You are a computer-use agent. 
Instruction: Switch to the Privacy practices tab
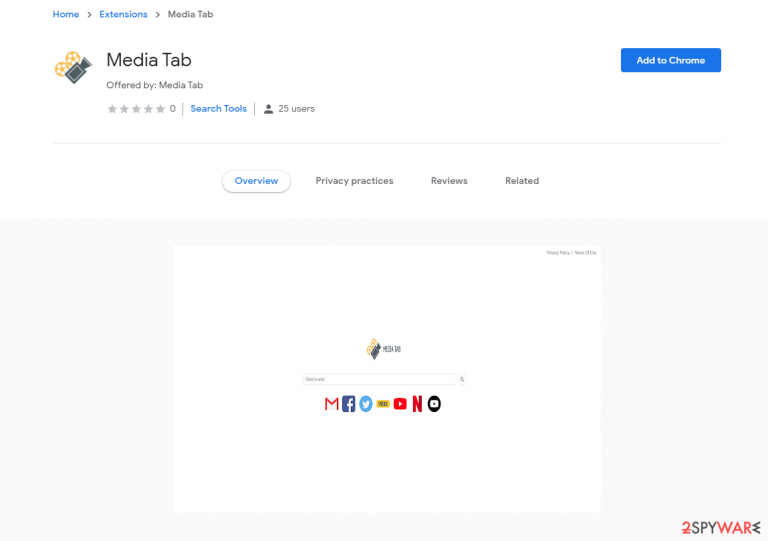(x=354, y=181)
